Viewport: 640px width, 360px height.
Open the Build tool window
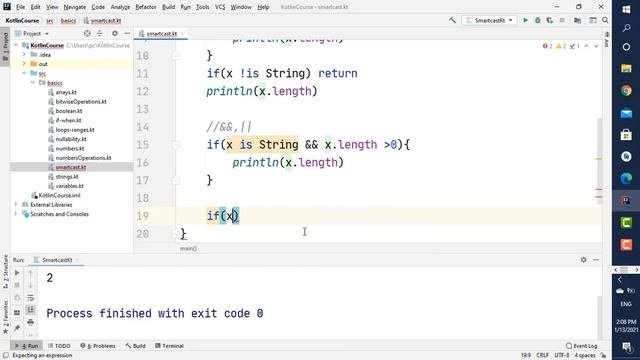point(136,346)
